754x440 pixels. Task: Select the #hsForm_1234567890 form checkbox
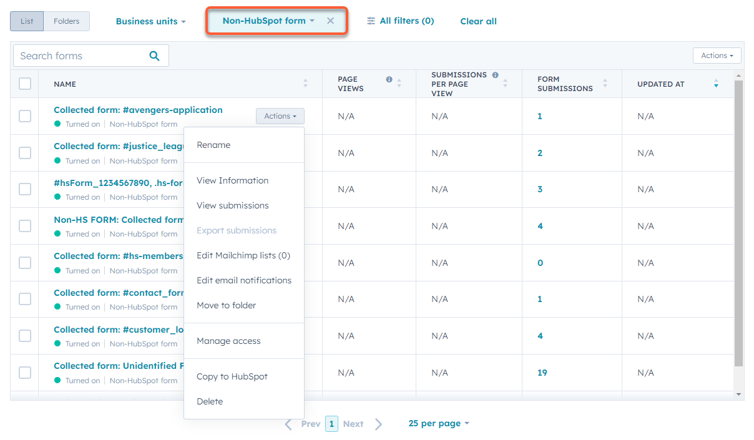[x=25, y=189]
